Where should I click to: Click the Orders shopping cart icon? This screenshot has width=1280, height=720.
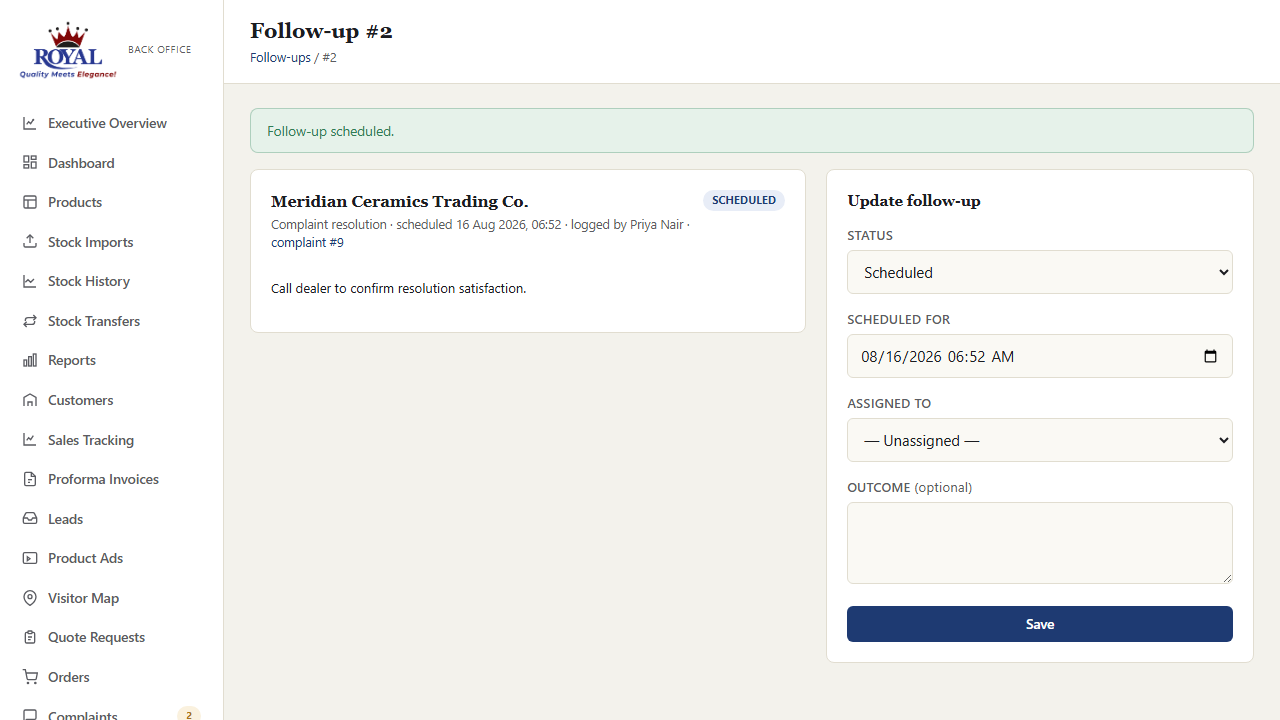[x=30, y=677]
